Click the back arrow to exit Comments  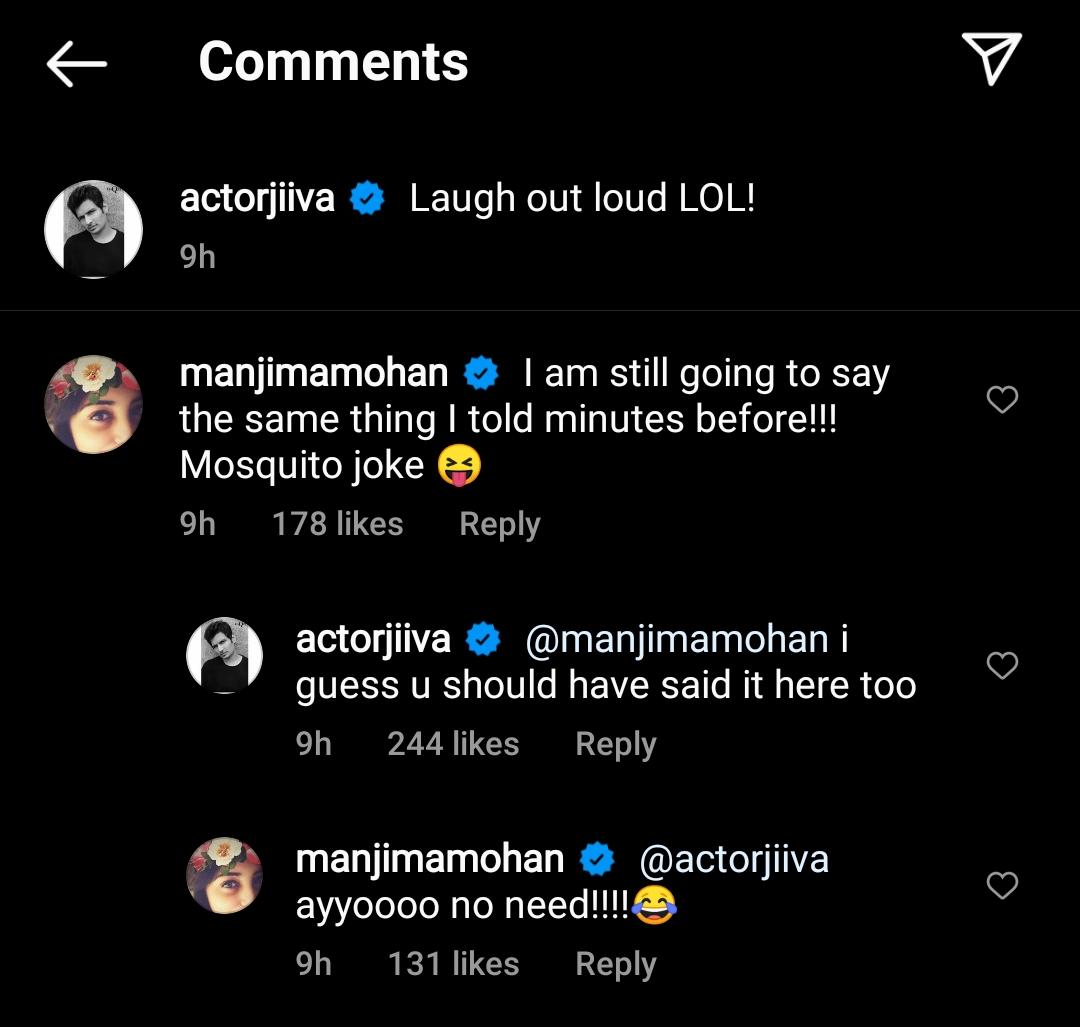click(x=77, y=63)
